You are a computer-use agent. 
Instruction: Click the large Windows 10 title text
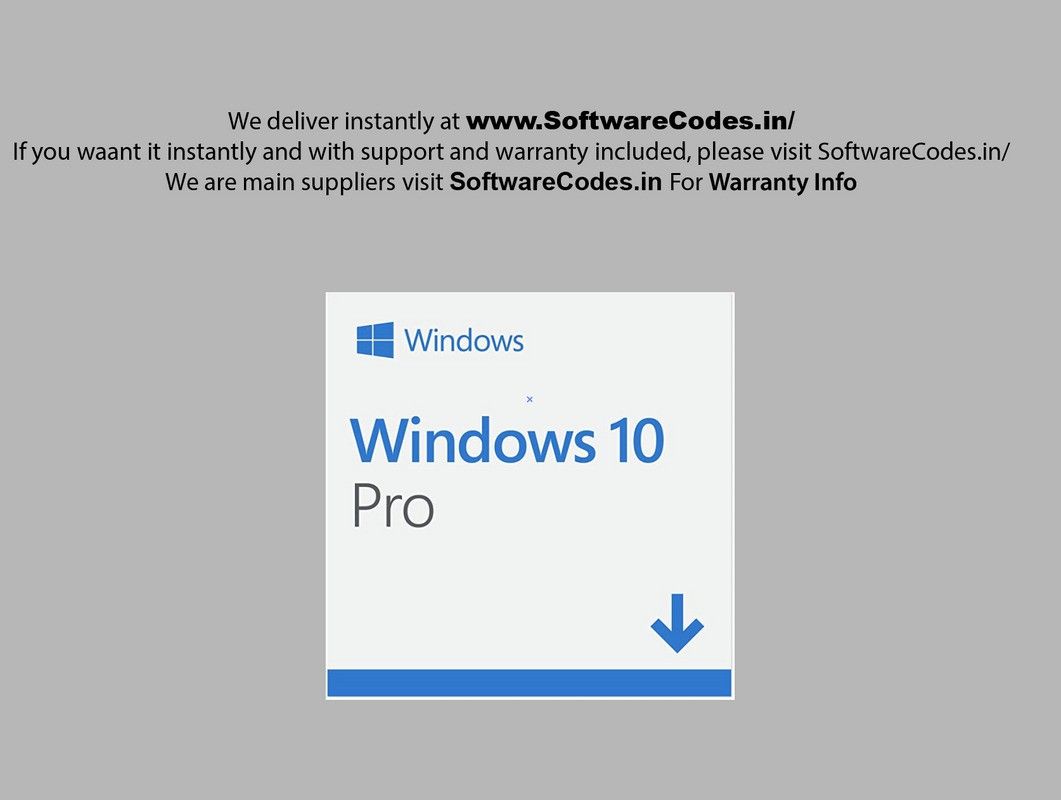coord(507,441)
